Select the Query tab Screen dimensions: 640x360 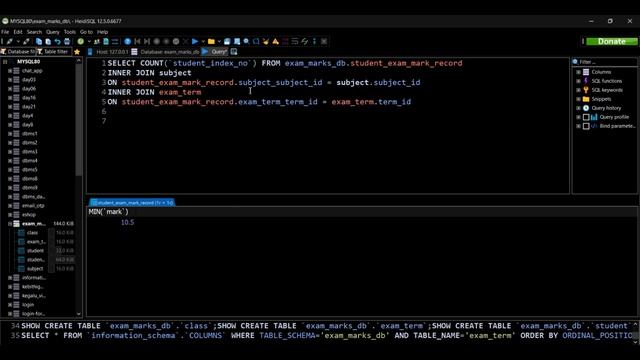[x=215, y=52]
